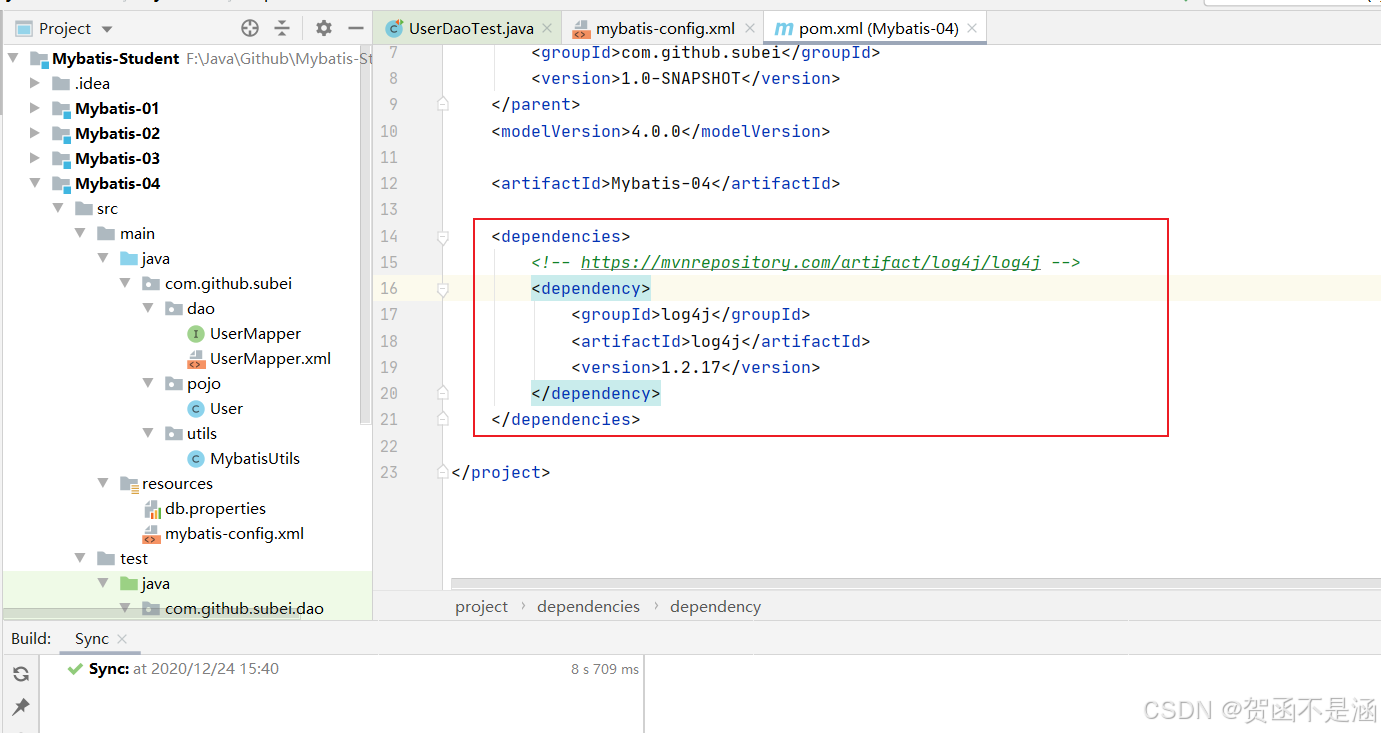Viewport: 1381px width, 733px height.
Task: Fold the dependencies block at line 14
Action: 443,236
